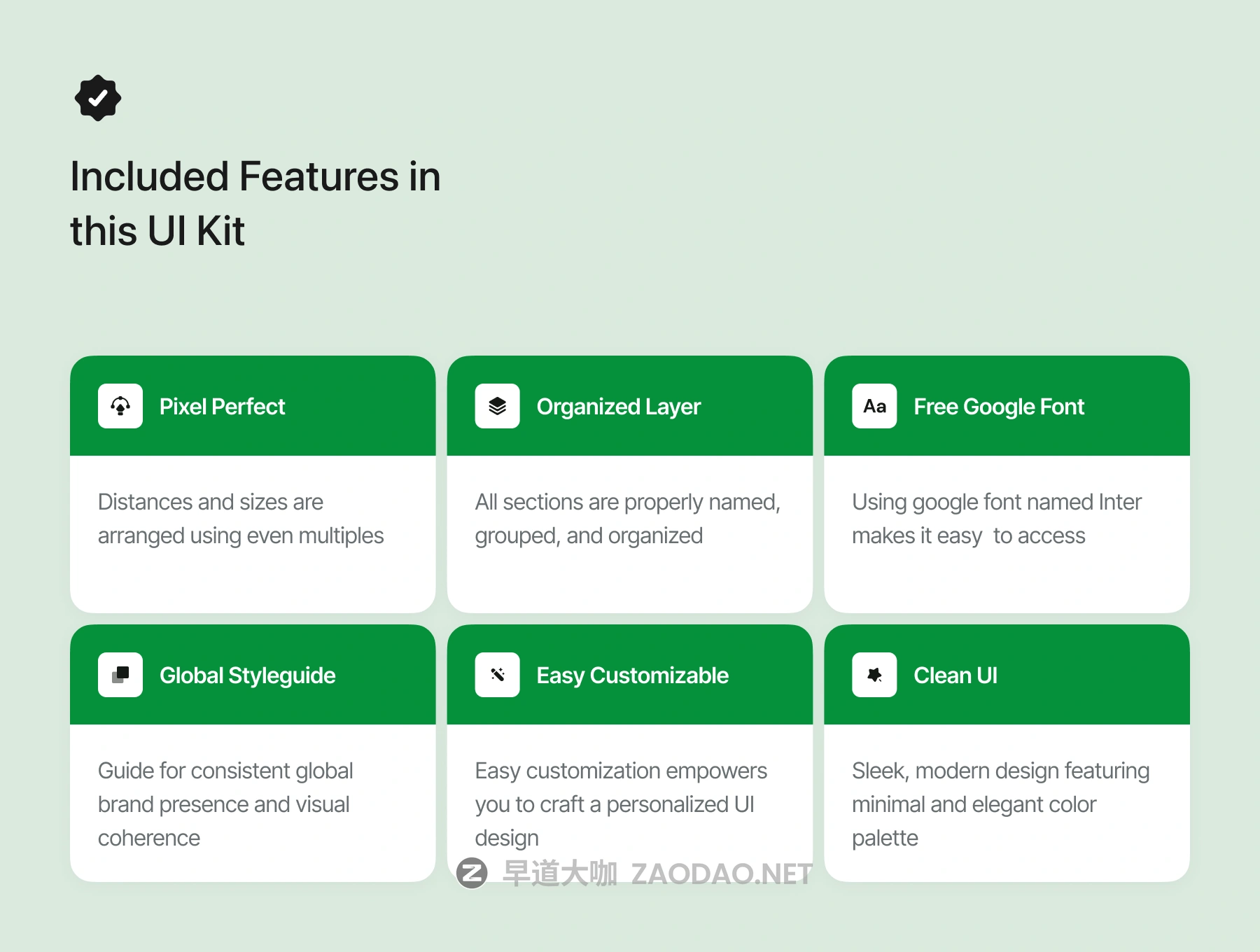
Task: Select the Clean UI card heading
Action: [x=955, y=675]
